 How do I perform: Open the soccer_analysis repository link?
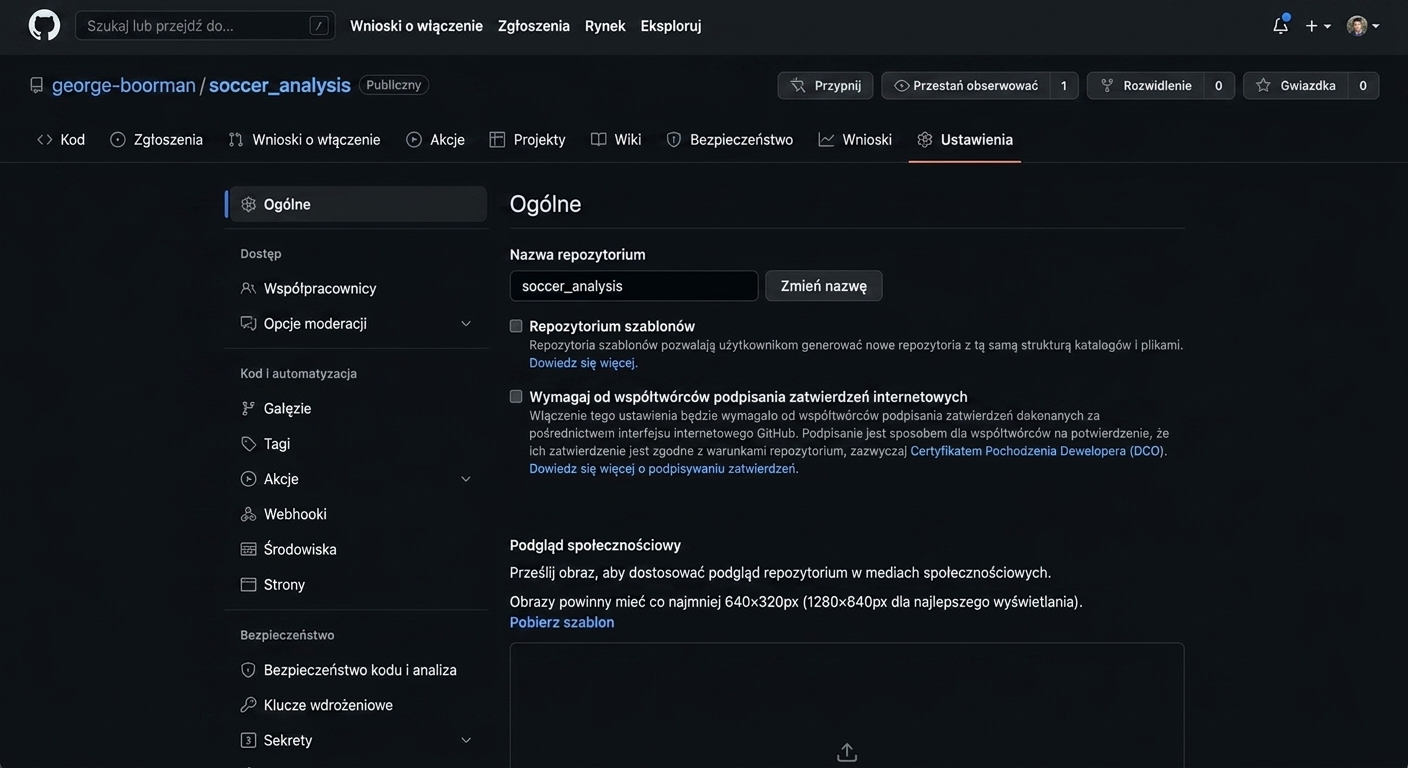point(280,85)
